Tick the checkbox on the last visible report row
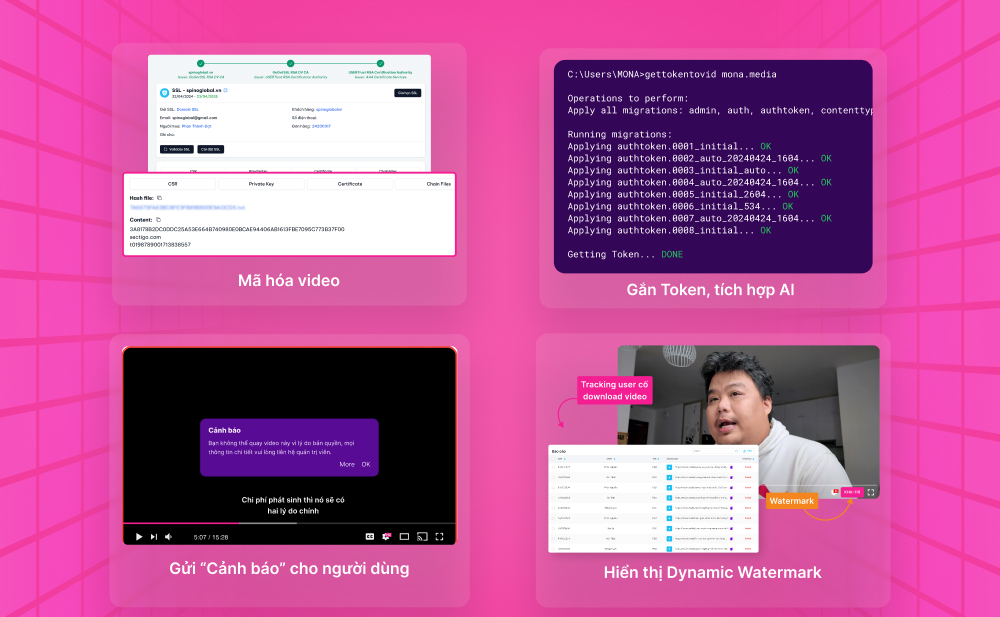The width and height of the screenshot is (1000, 617). [553, 547]
